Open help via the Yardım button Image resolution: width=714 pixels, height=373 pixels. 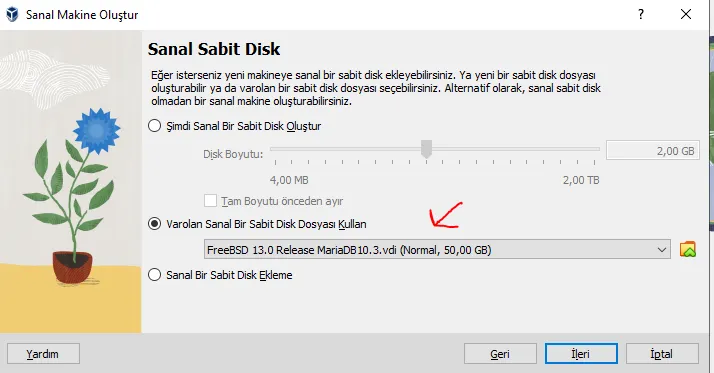click(43, 354)
